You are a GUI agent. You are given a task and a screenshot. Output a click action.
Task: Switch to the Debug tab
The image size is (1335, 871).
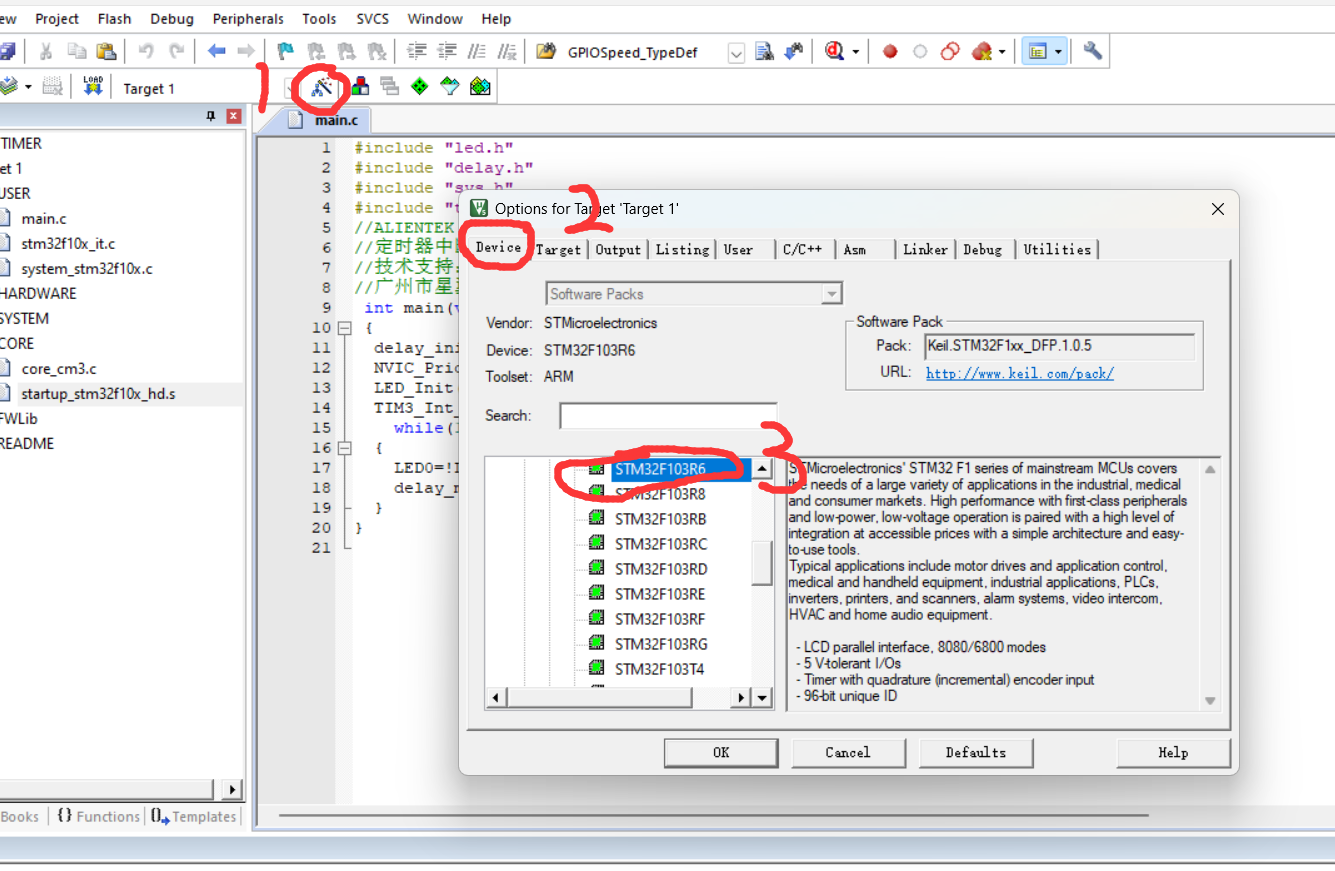point(983,250)
